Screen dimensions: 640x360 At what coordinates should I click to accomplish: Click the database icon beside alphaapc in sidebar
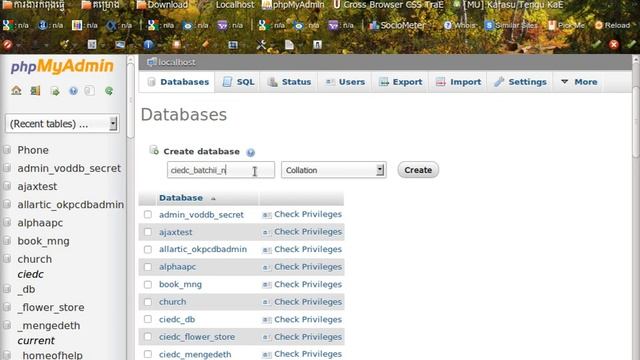pos(7,222)
